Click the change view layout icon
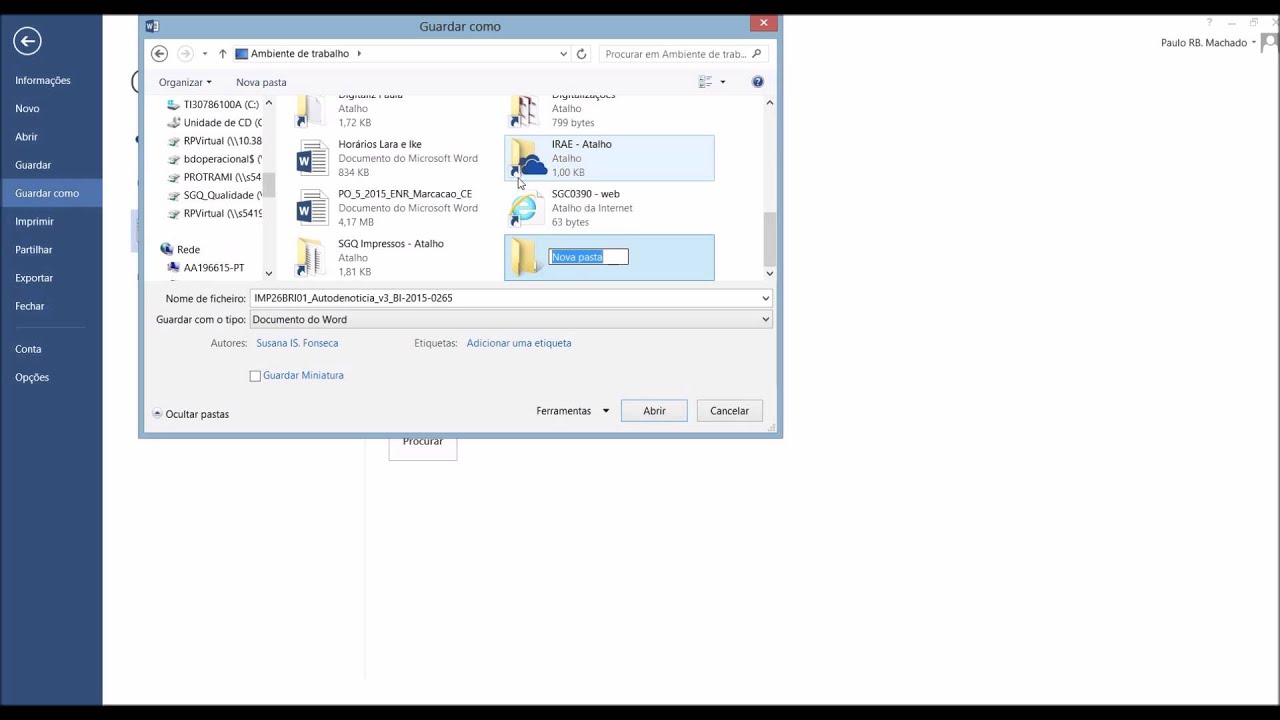The image size is (1280, 720). 705,82
